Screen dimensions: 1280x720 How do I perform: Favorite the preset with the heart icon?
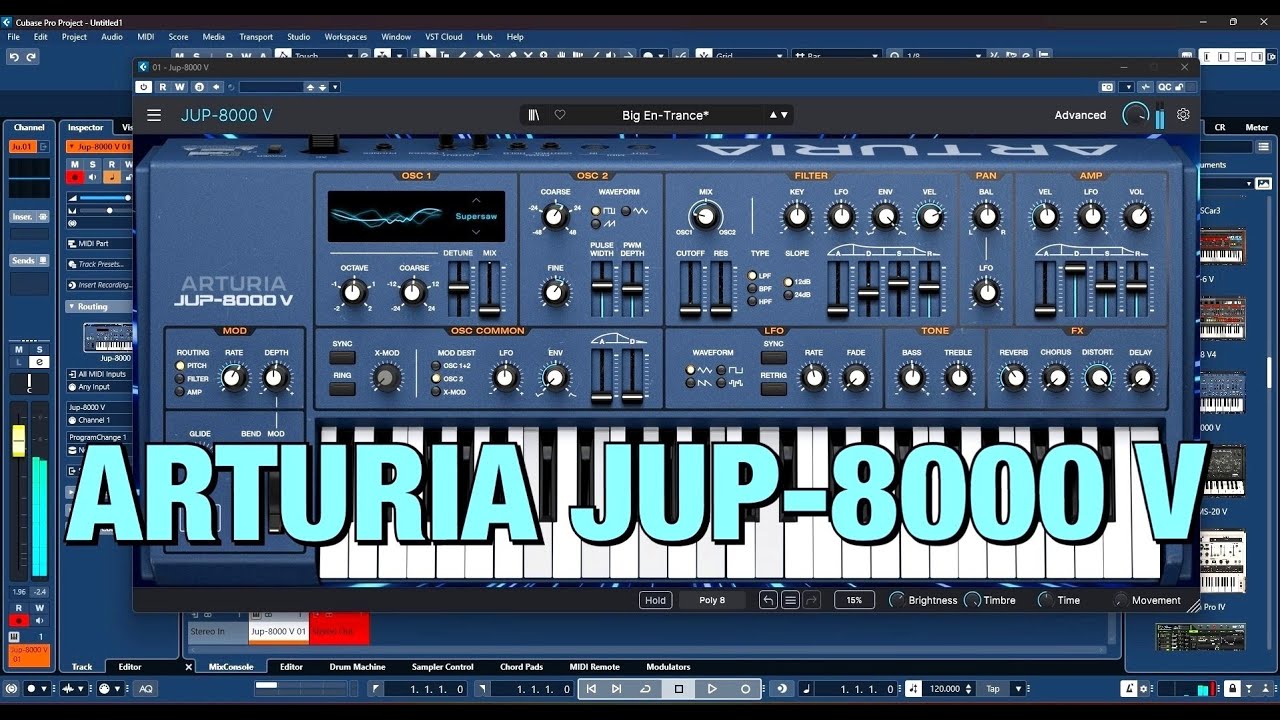pyautogui.click(x=560, y=115)
